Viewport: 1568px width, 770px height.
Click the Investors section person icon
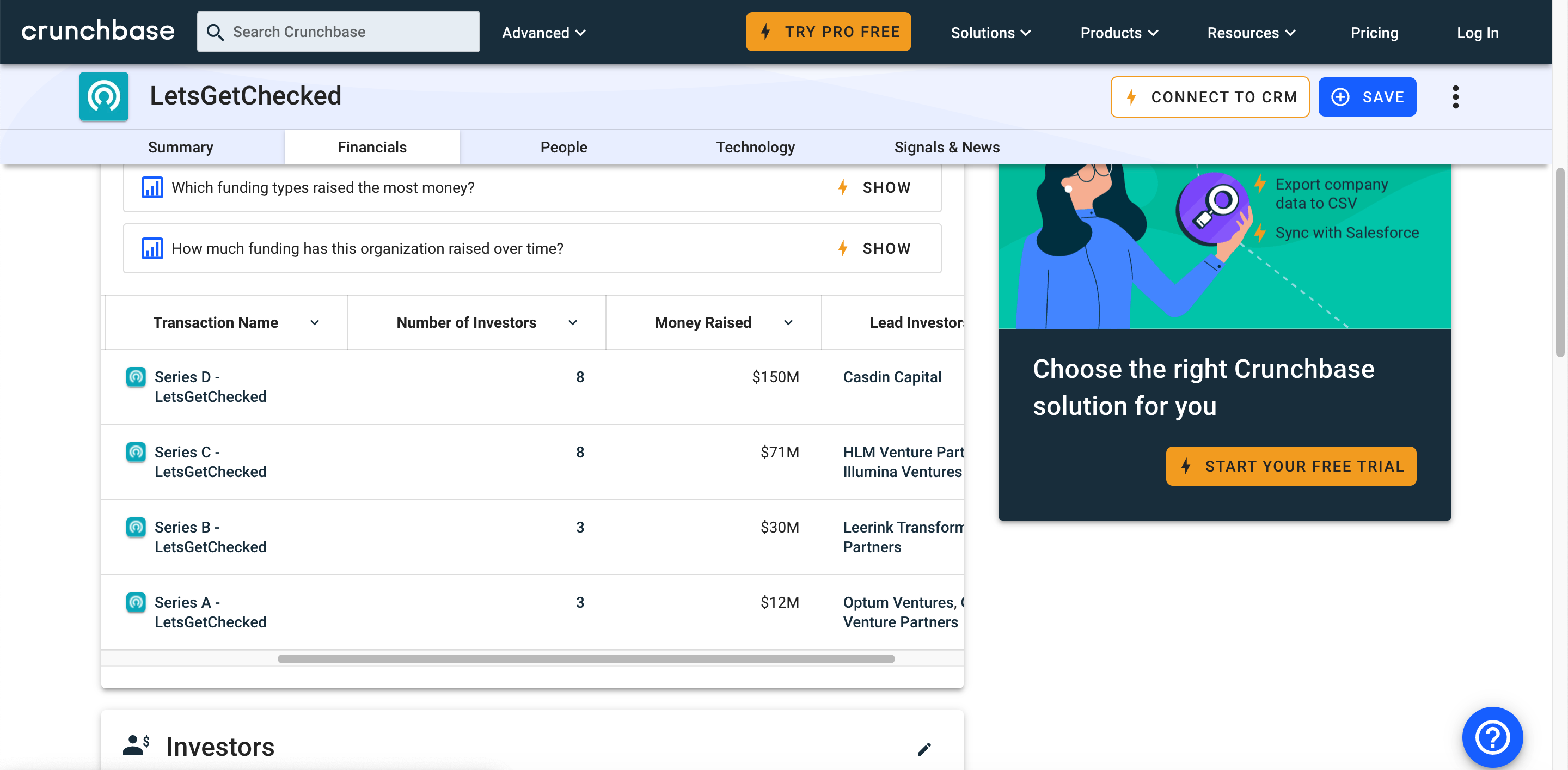(136, 744)
